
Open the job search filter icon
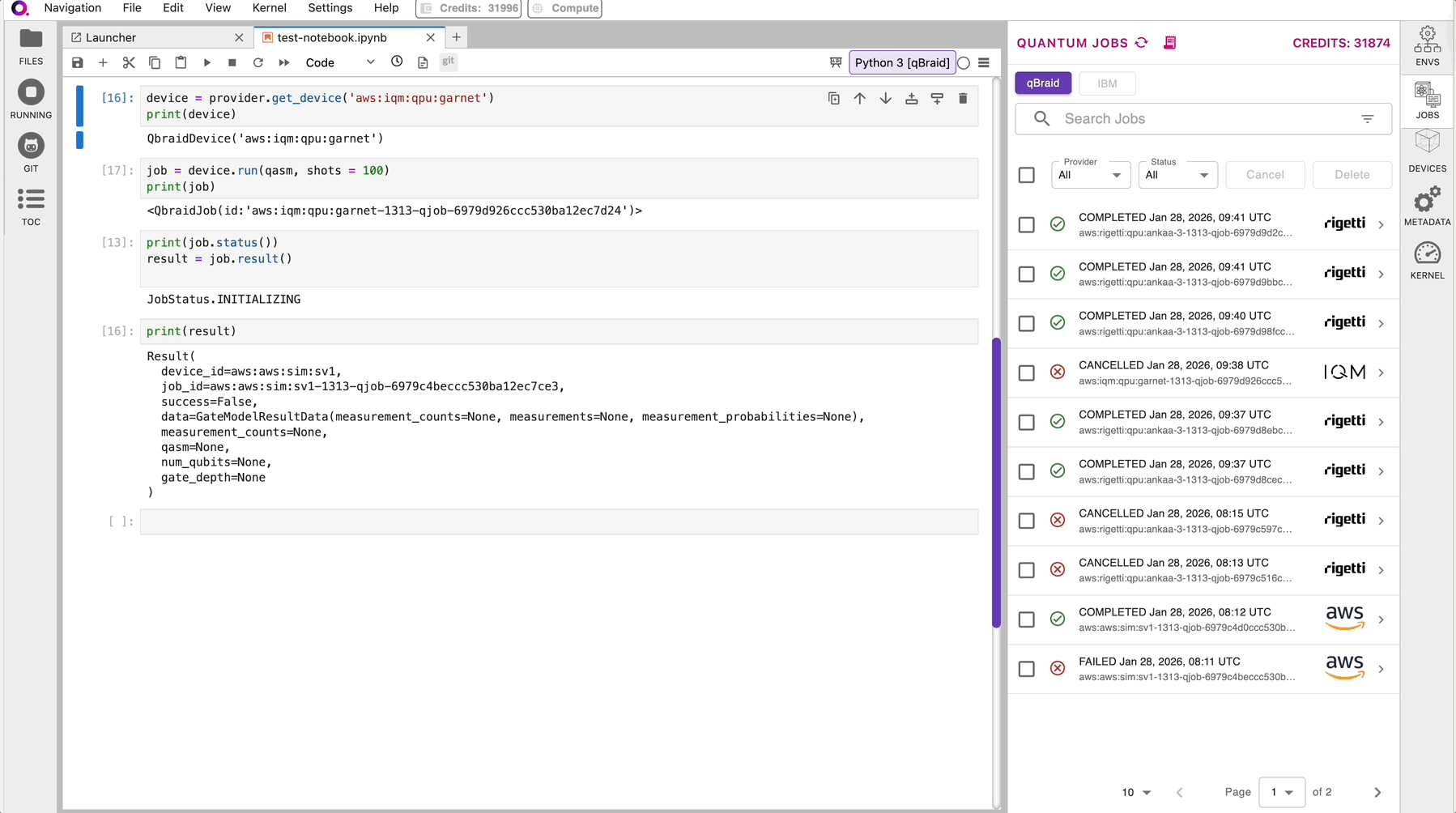click(1368, 119)
